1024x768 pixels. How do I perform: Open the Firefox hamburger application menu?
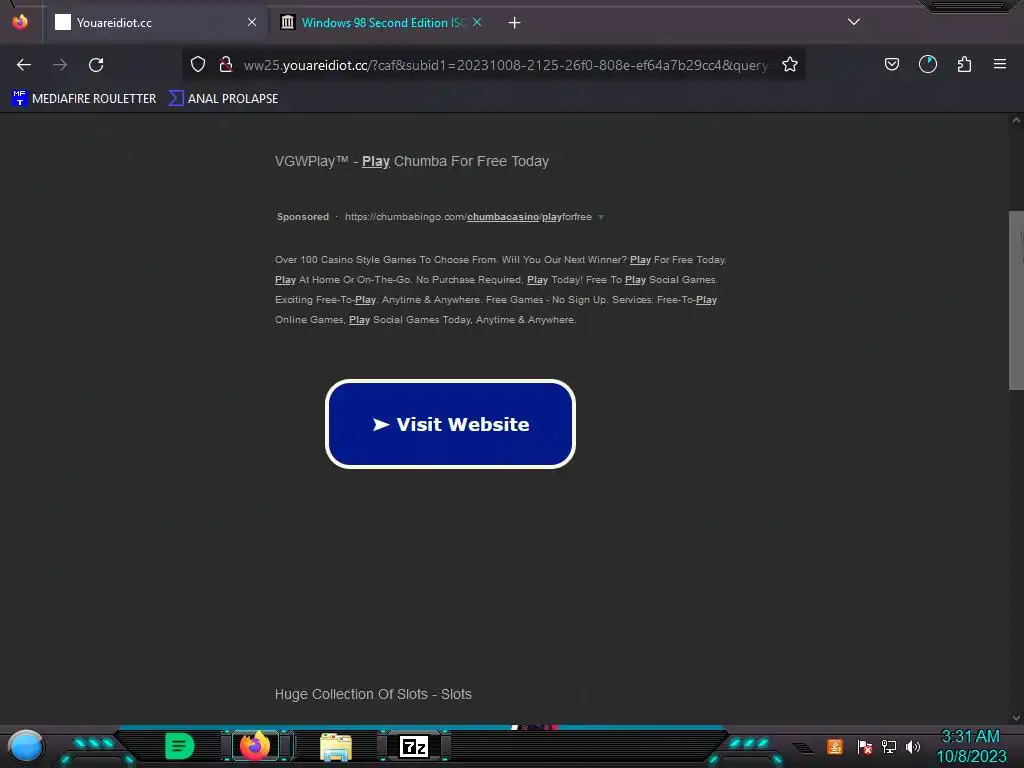(x=1000, y=64)
